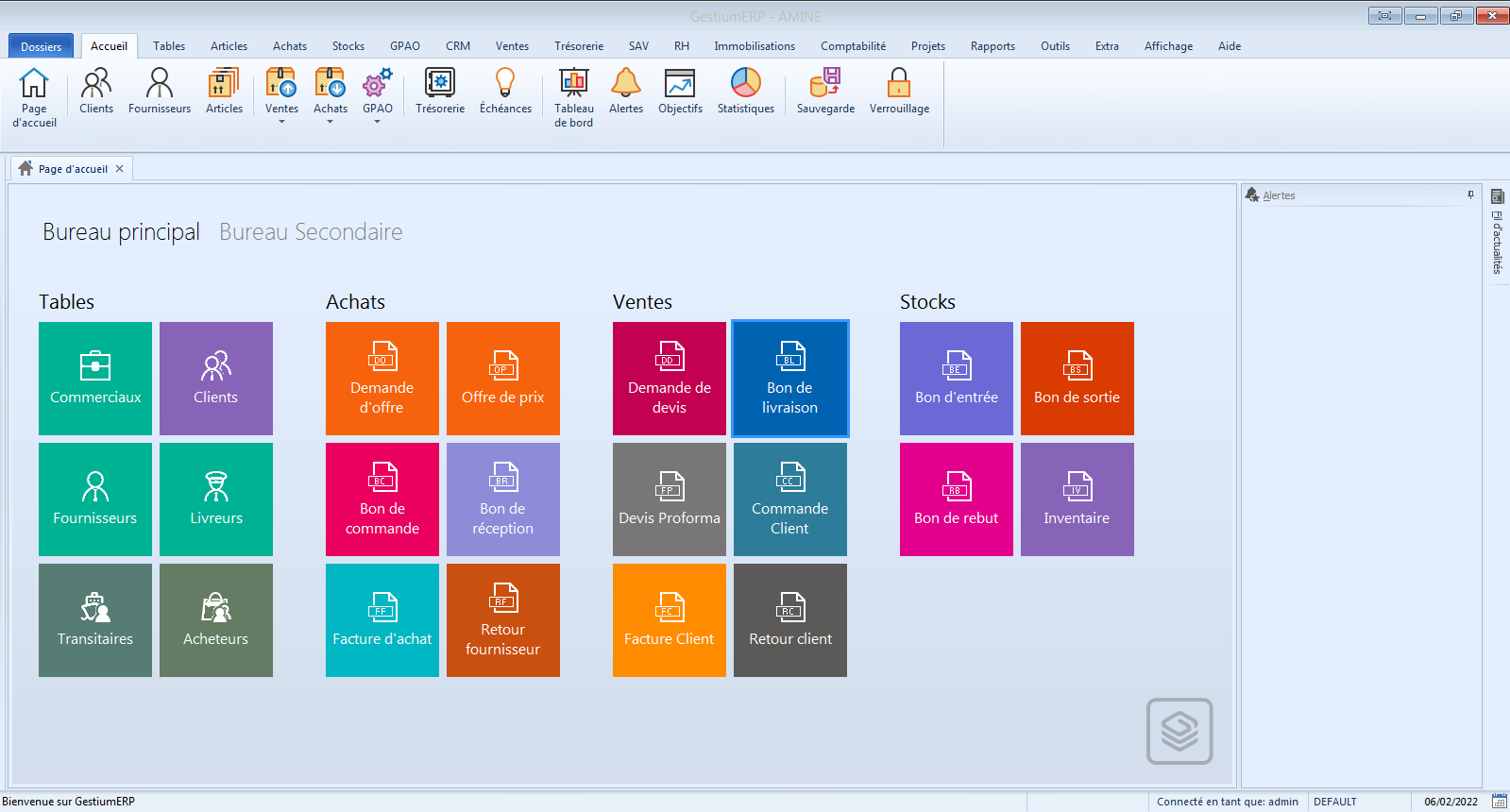Open the Commerciaux tile
Viewport: 1510px width, 812px height.
click(95, 379)
